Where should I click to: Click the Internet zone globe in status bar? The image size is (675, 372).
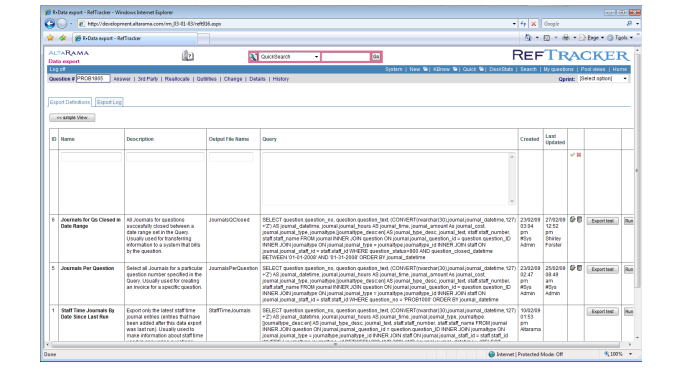[x=492, y=354]
